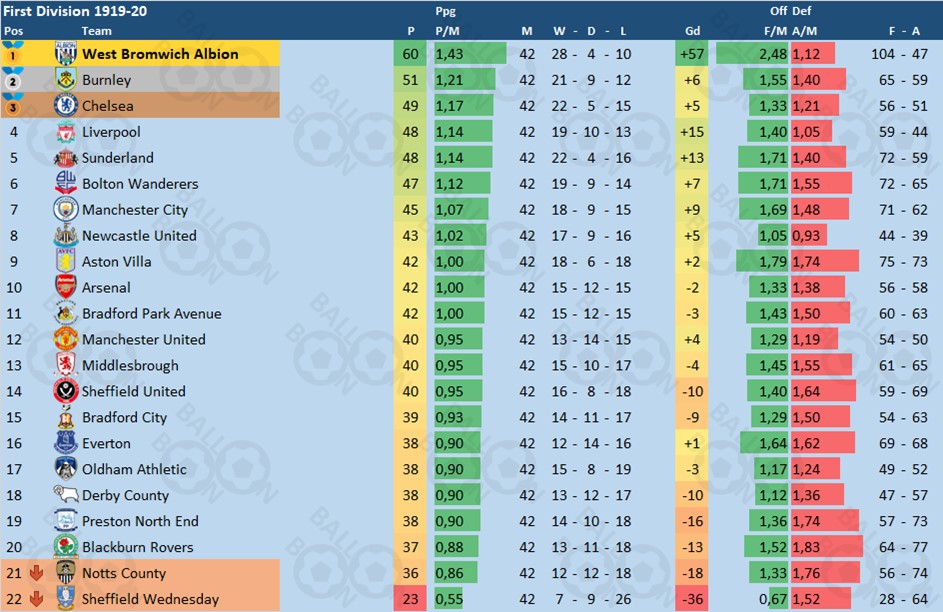Click the Aston Villa team name
The height and width of the screenshot is (612, 943).
click(117, 262)
